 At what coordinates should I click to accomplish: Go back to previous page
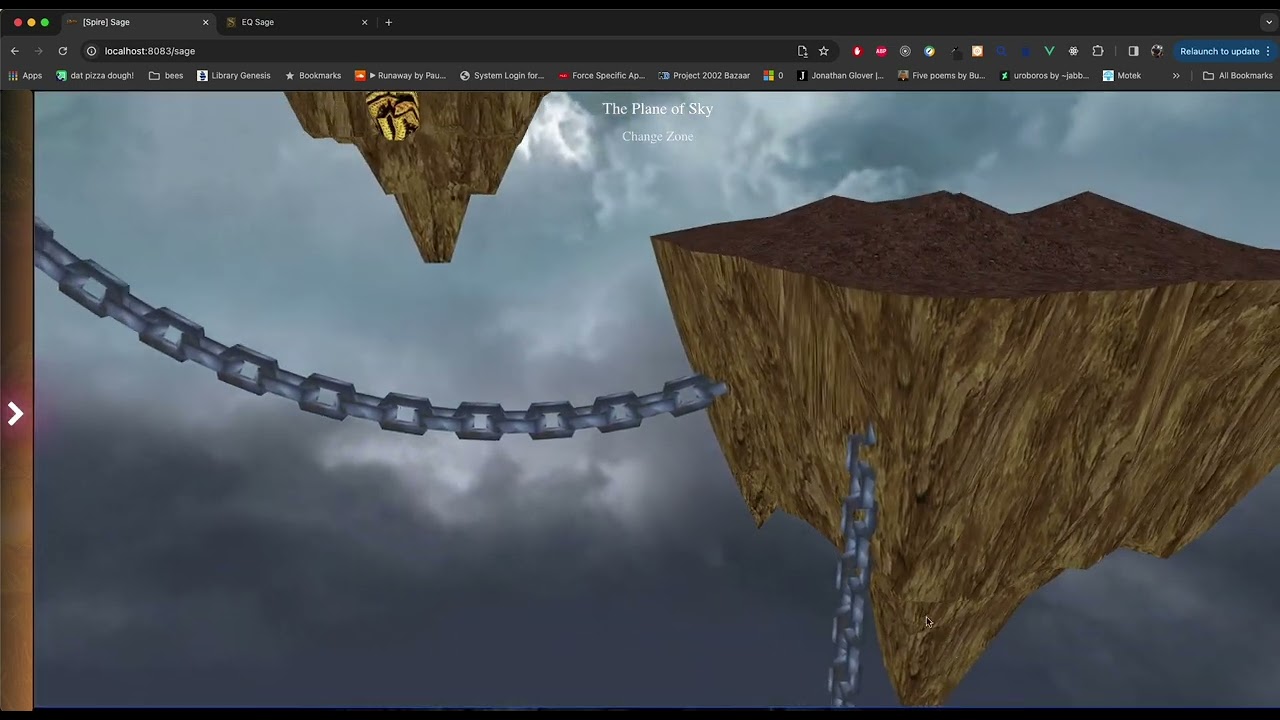click(15, 51)
